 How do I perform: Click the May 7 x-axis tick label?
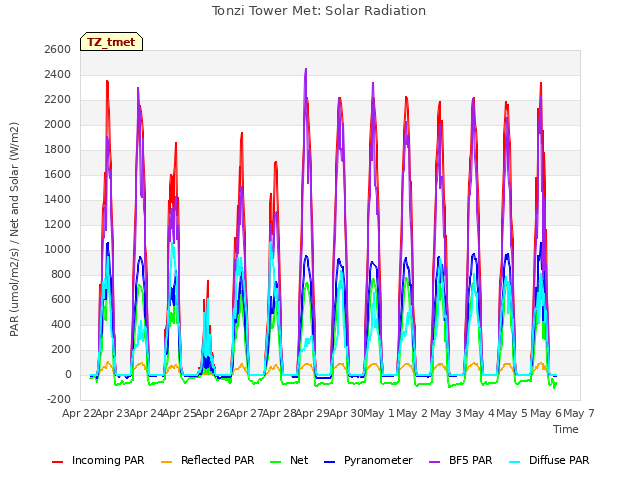[579, 413]
